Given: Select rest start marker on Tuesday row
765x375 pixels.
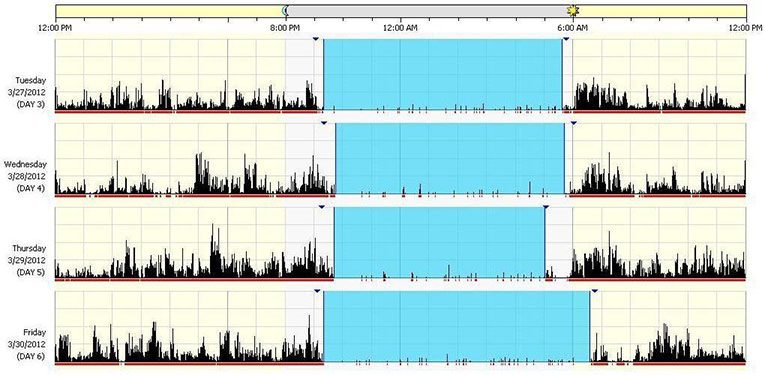Looking at the screenshot, I should coord(316,39).
